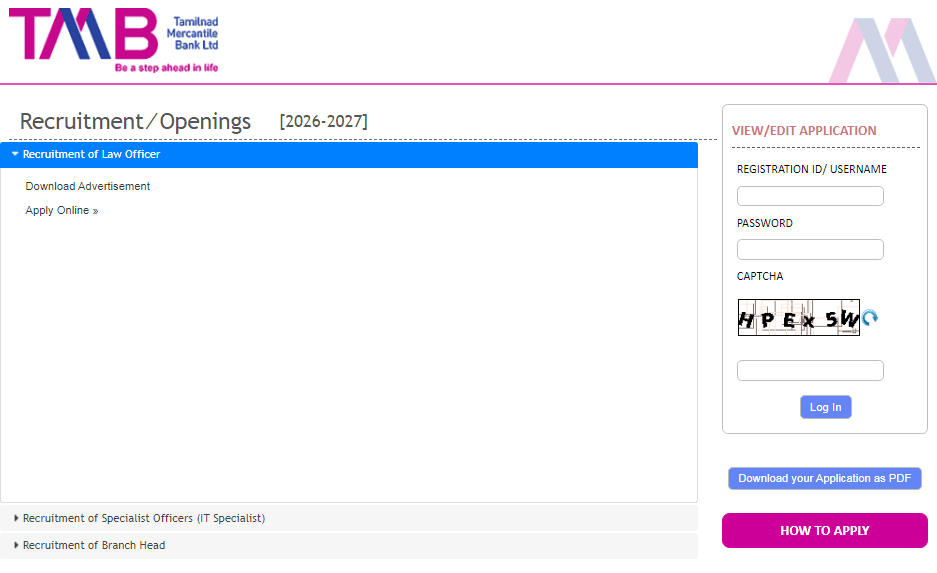Image resolution: width=937 pixels, height=573 pixels.
Task: Open the Recruitment of Branch Head section
Action: tap(94, 545)
